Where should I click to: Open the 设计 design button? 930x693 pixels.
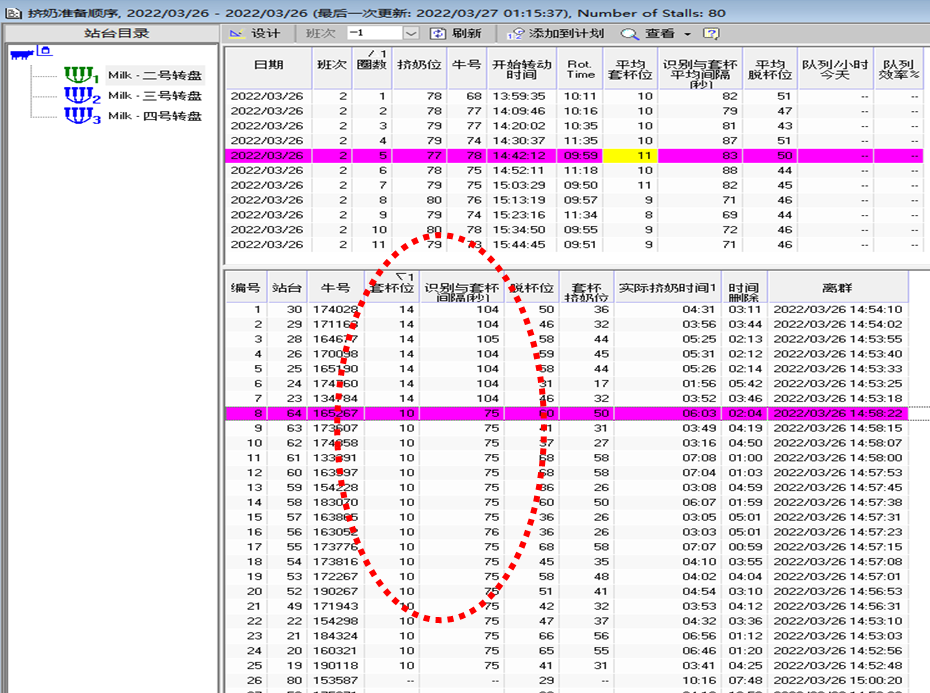point(255,33)
